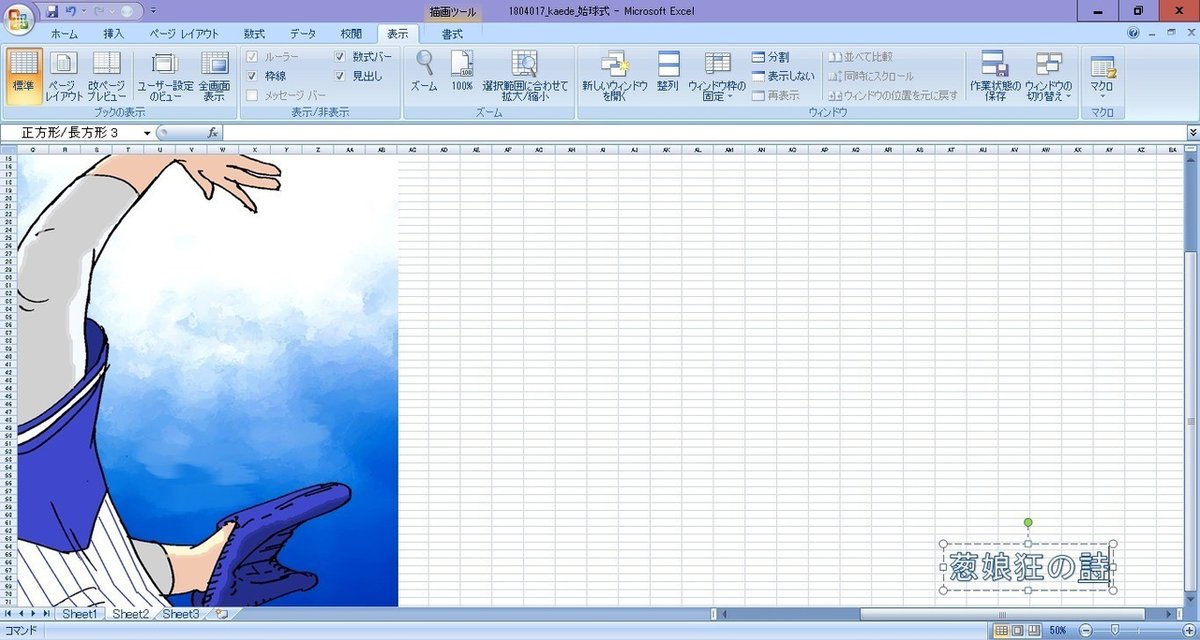Select the Sheet1 tab
Viewport: 1200px width, 640px height.
click(79, 613)
